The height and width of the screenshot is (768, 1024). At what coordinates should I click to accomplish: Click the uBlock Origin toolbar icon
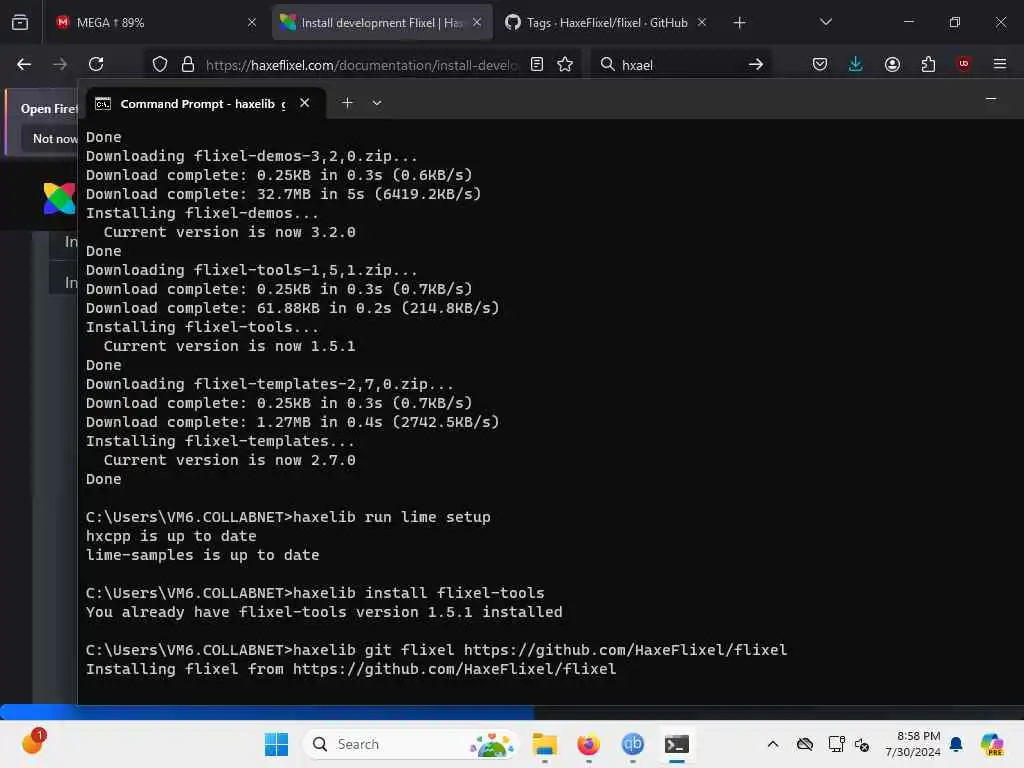(x=963, y=63)
